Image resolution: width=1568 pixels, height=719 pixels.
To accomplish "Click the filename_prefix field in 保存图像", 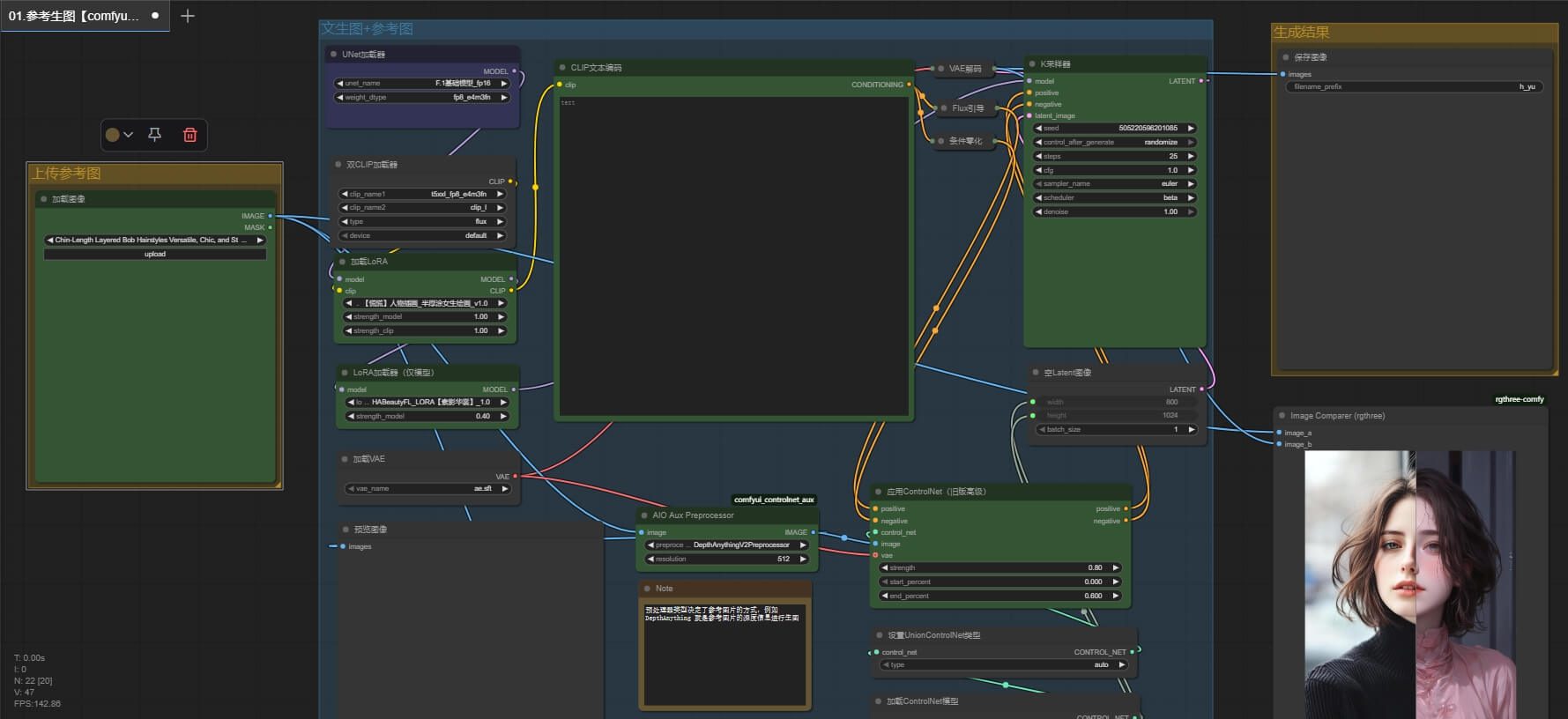I will [x=1414, y=87].
